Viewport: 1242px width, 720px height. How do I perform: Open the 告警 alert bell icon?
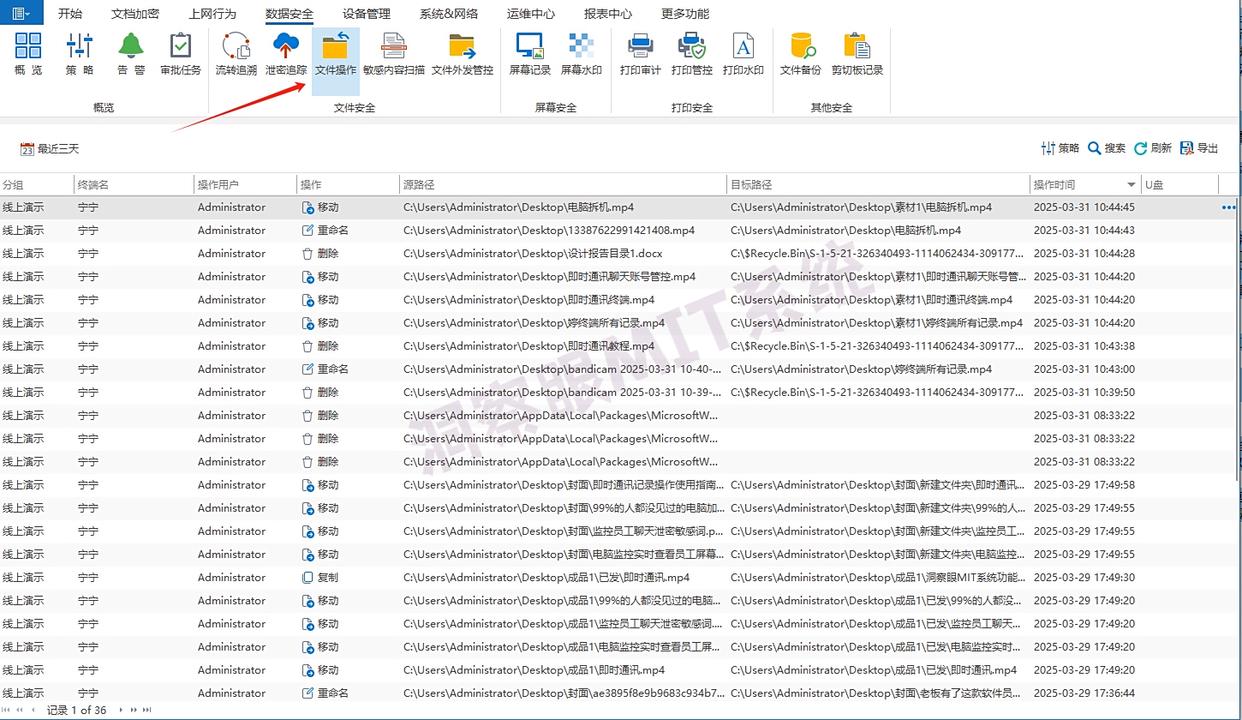pos(131,54)
